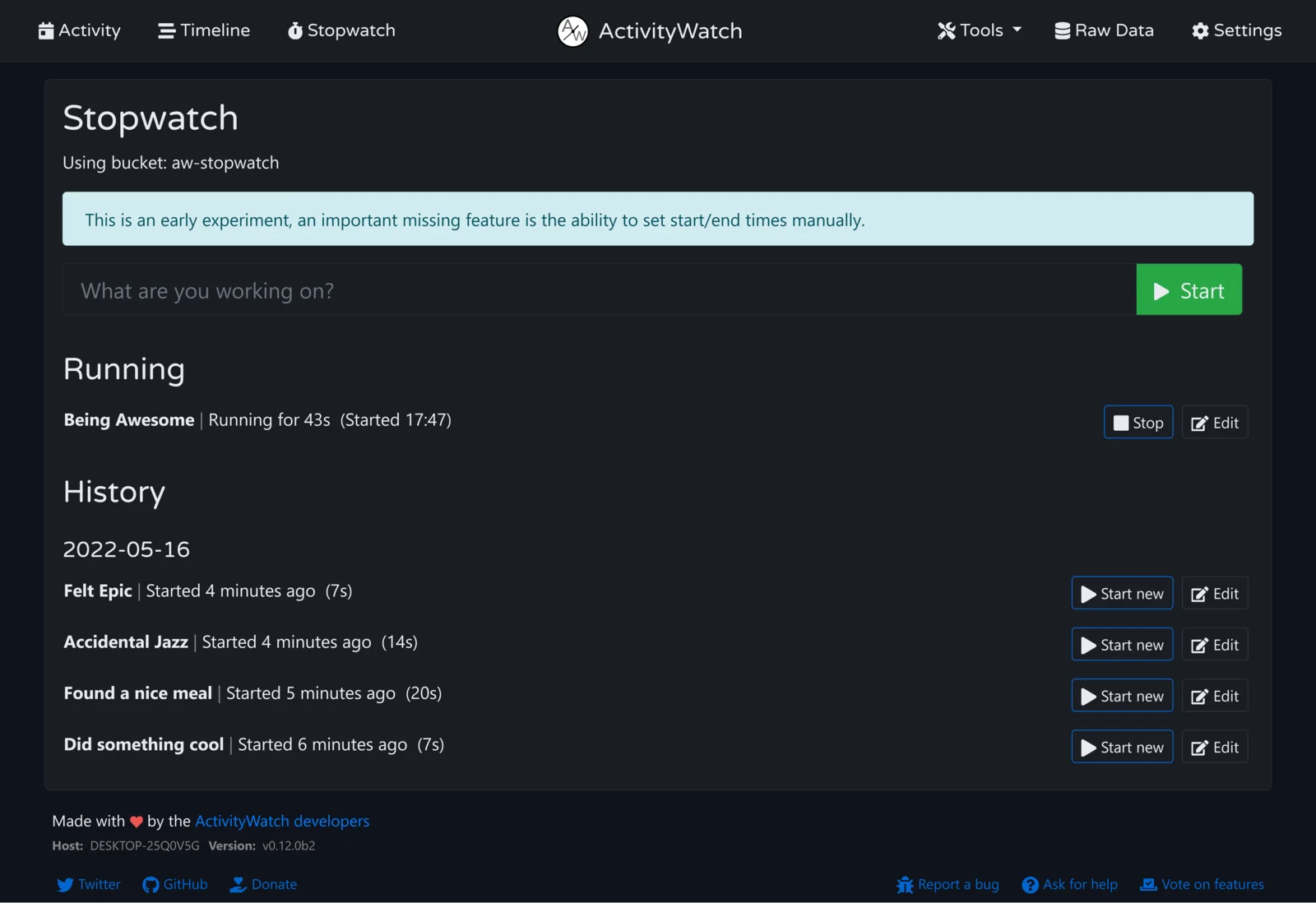Screen dimensions: 1316x903
Task: Start new timer for Accidental Jazz
Action: pos(1122,645)
